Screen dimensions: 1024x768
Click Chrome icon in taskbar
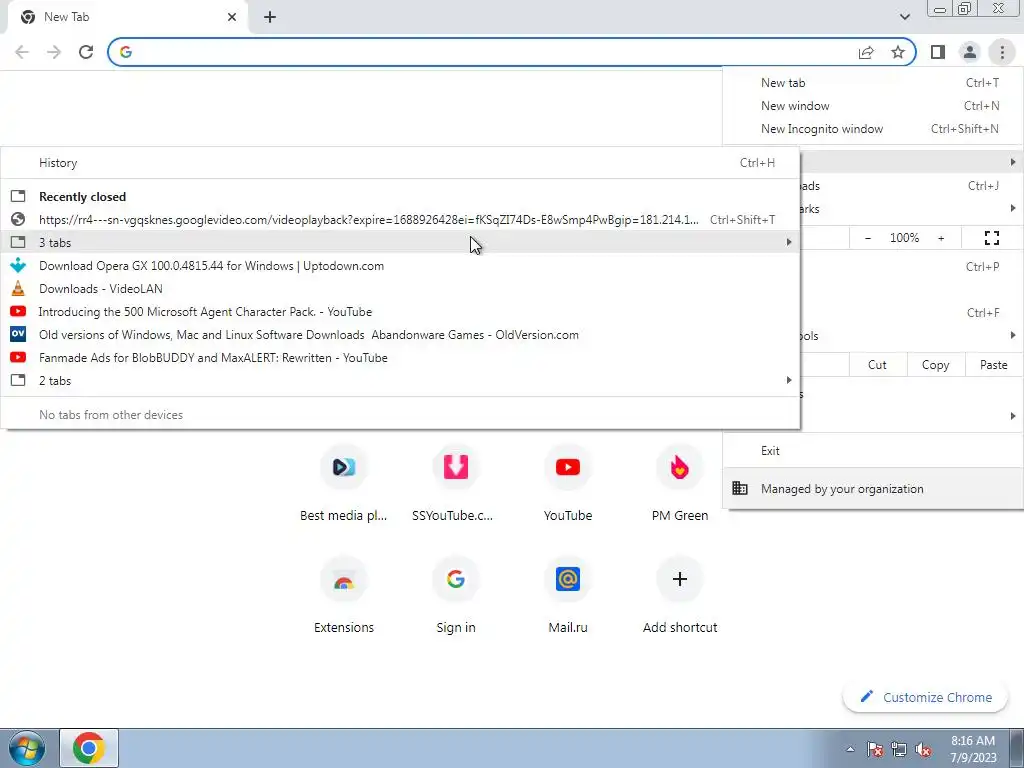click(x=89, y=748)
